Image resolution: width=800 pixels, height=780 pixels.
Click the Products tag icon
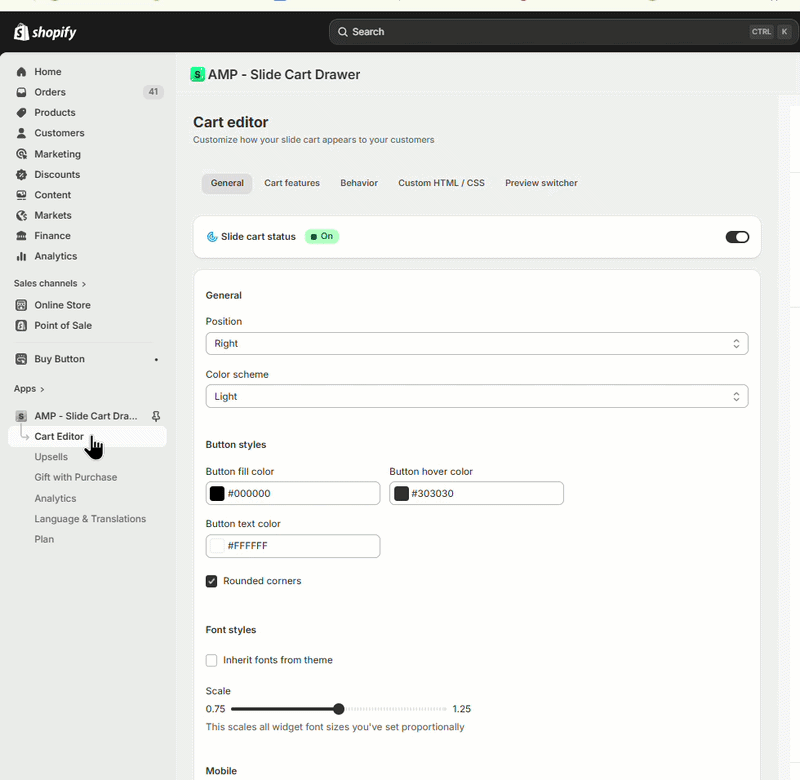[x=21, y=113]
